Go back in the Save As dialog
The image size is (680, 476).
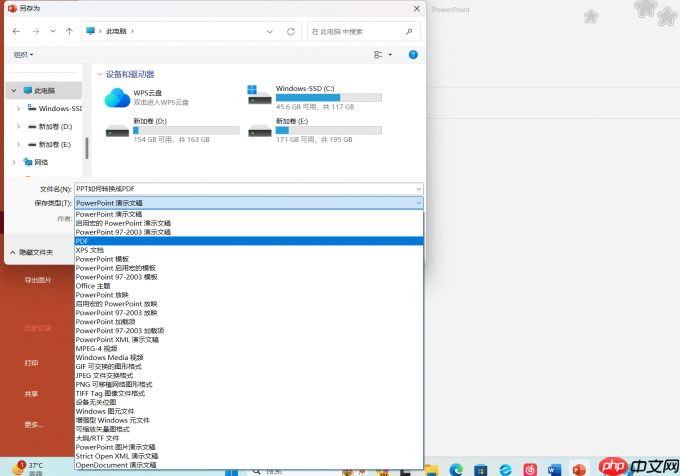click(x=16, y=31)
